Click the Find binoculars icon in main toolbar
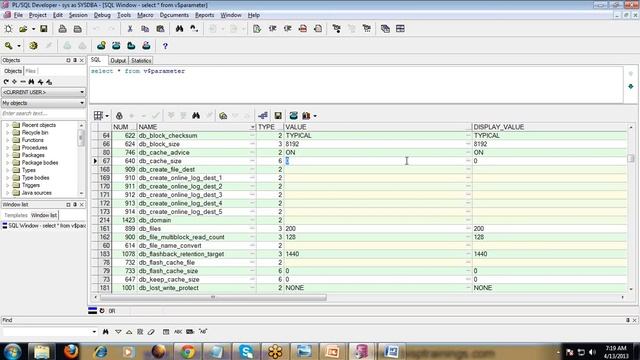 (x=179, y=29)
